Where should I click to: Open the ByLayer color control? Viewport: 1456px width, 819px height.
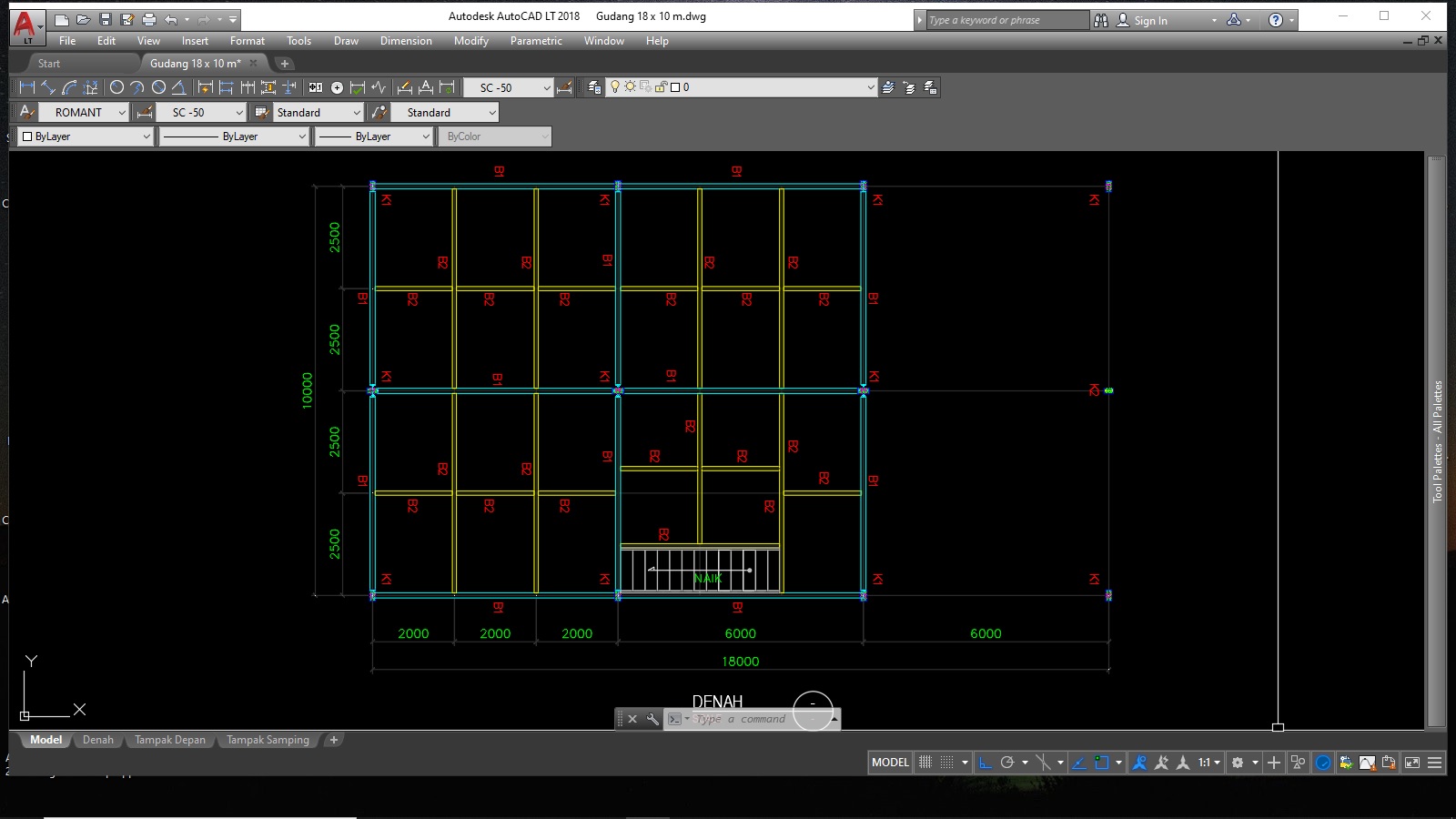(x=86, y=136)
